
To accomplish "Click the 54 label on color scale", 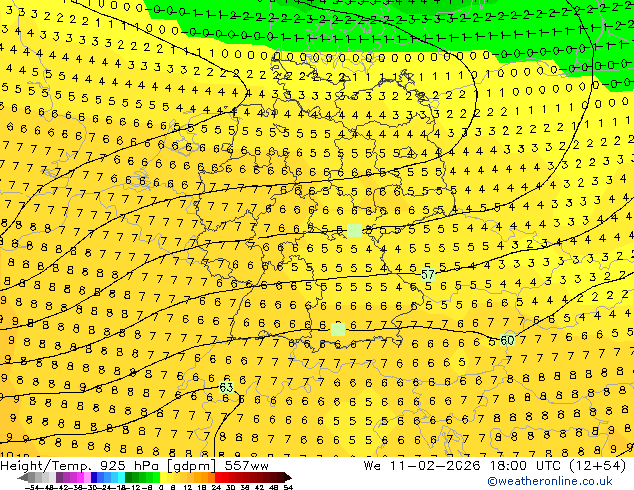I will click(288, 487).
